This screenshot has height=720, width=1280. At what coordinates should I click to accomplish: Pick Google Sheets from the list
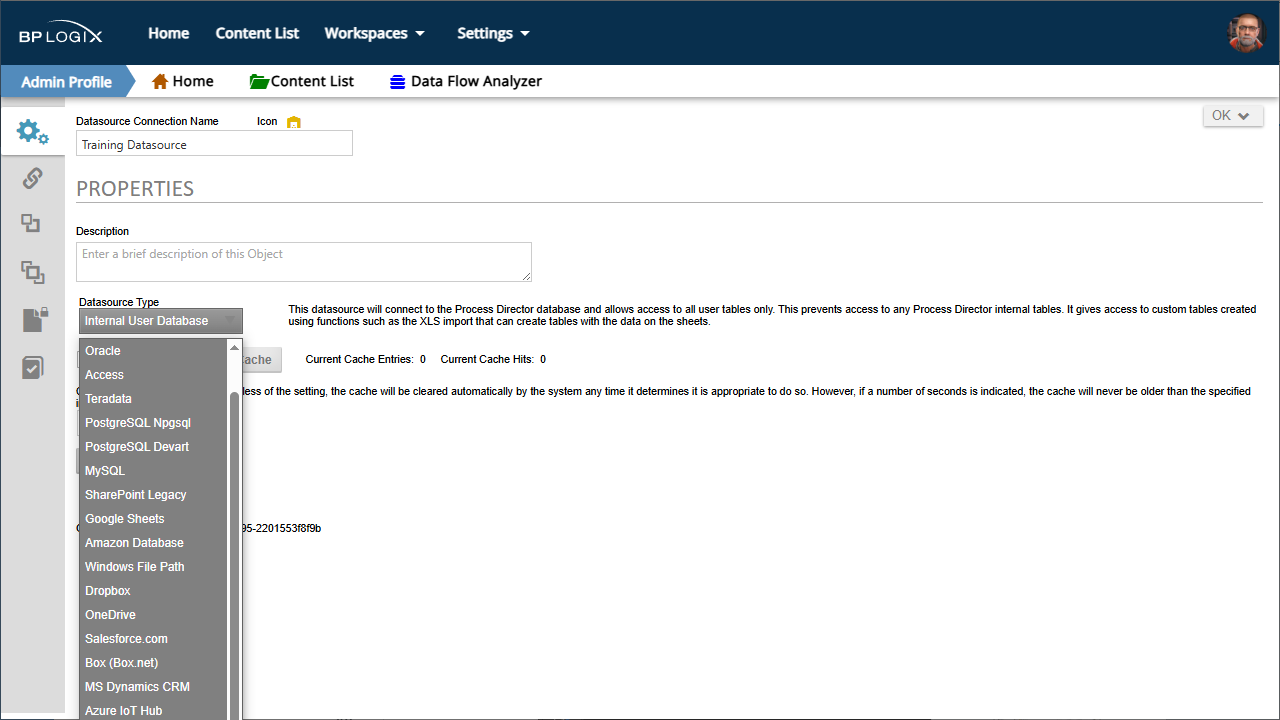tap(154, 519)
